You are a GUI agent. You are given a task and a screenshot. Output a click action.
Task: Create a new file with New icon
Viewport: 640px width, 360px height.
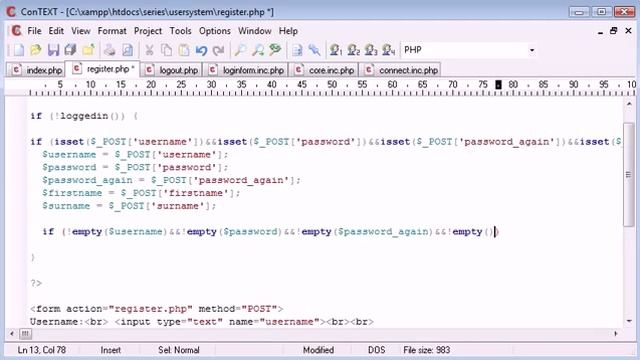tap(18, 50)
